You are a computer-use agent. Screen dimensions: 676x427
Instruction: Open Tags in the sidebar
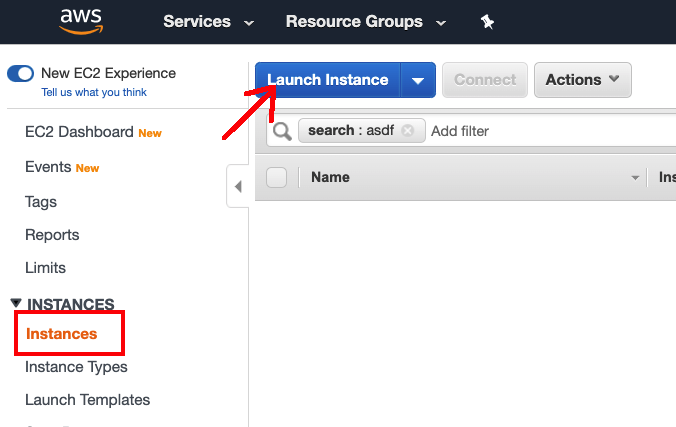(41, 202)
